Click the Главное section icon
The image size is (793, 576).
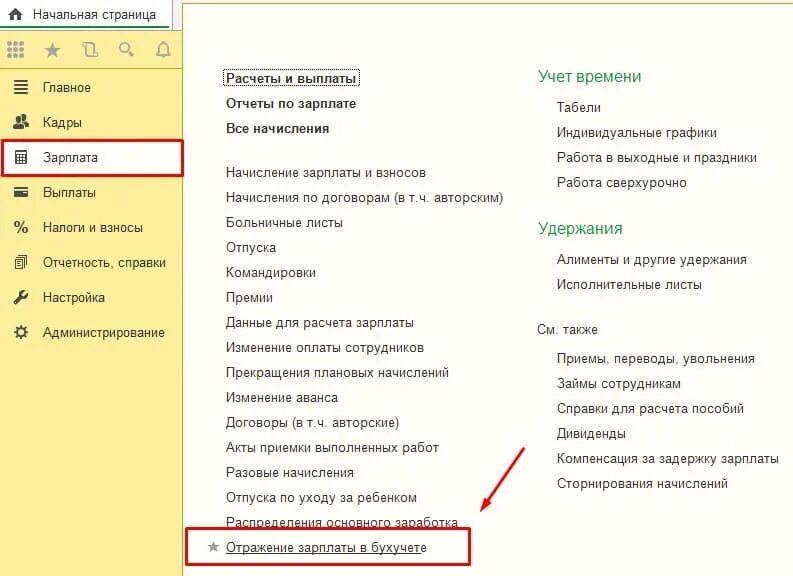(21, 87)
